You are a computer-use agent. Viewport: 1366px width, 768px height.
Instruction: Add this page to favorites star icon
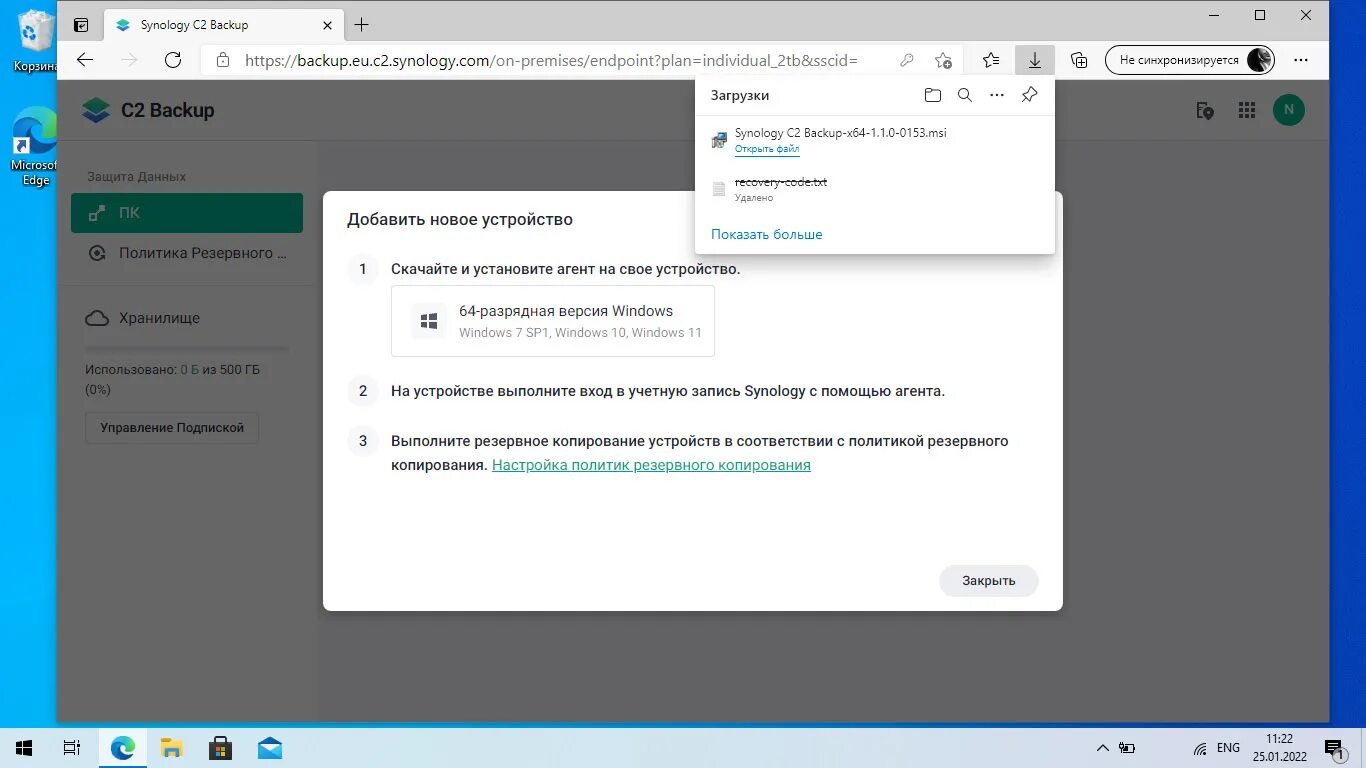coord(943,60)
